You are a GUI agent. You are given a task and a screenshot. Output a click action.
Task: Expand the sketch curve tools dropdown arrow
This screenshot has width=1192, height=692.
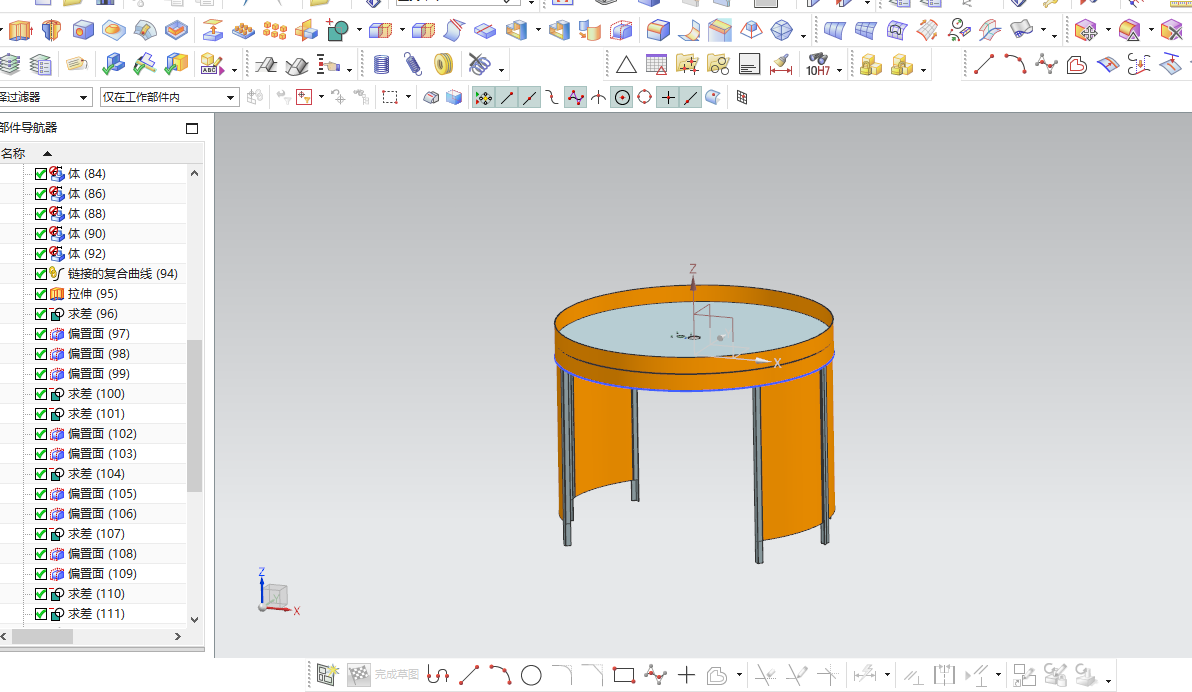pyautogui.click(x=739, y=675)
